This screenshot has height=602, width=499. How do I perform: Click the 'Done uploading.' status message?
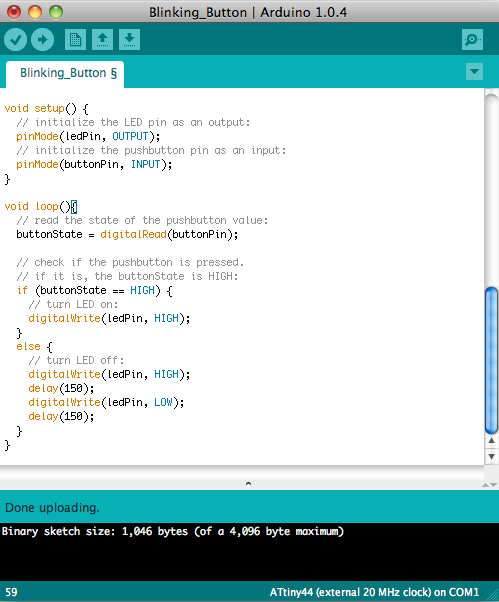52,508
